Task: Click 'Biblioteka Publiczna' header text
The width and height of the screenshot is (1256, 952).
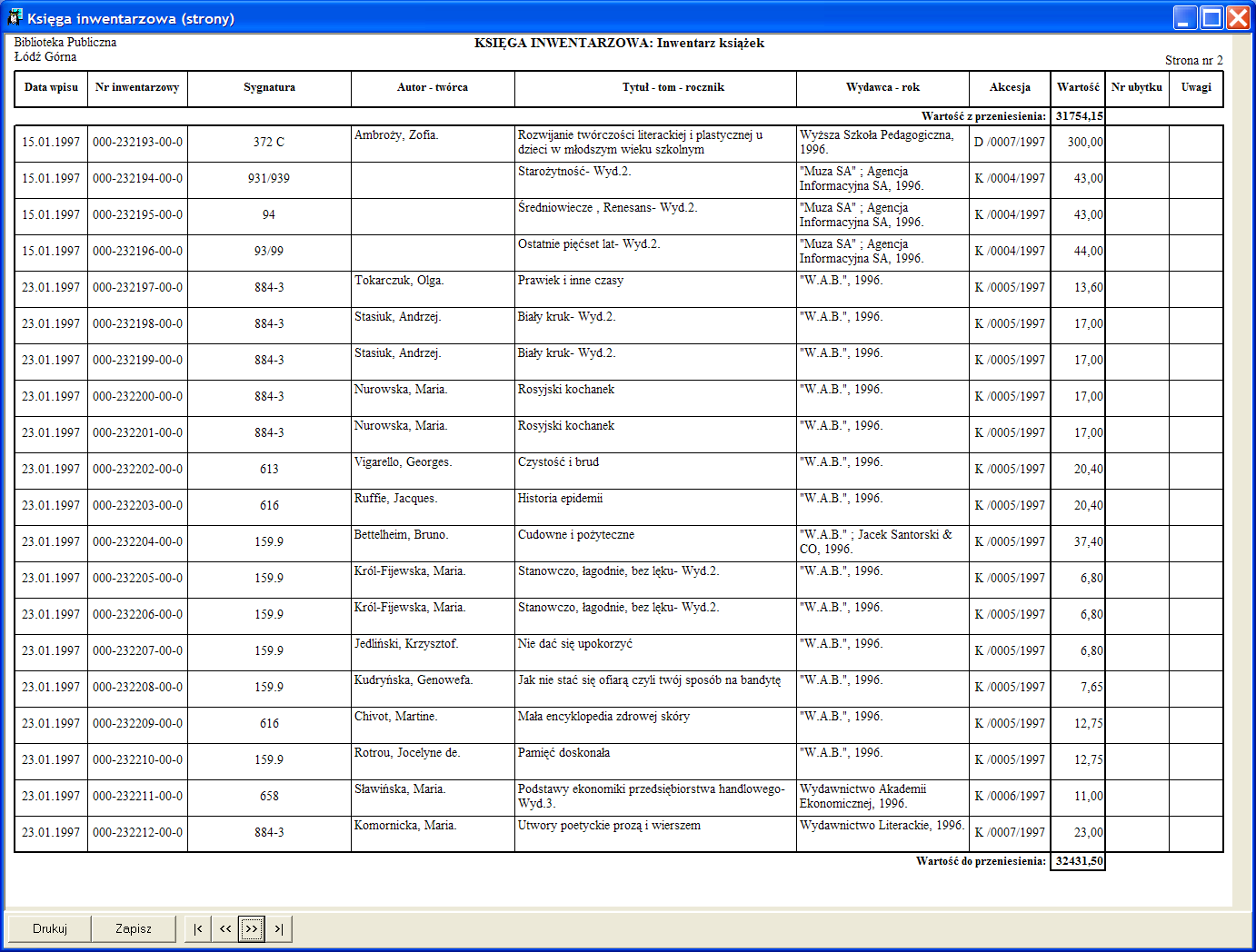Action: point(65,43)
